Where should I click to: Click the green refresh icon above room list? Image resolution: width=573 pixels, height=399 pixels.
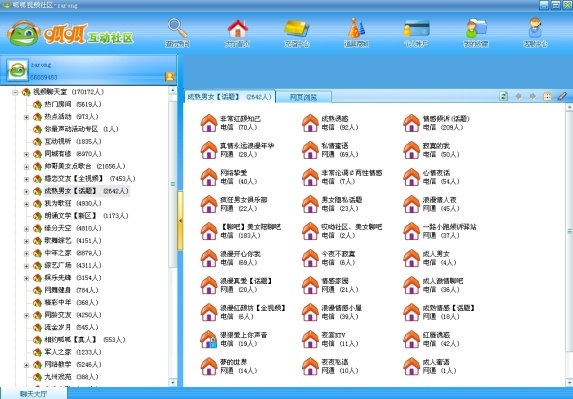504,96
